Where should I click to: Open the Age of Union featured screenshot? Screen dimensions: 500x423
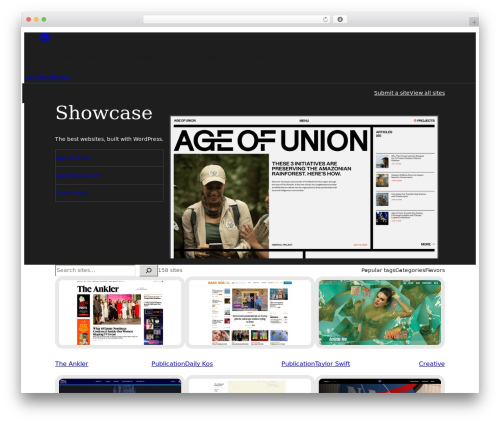pos(304,187)
